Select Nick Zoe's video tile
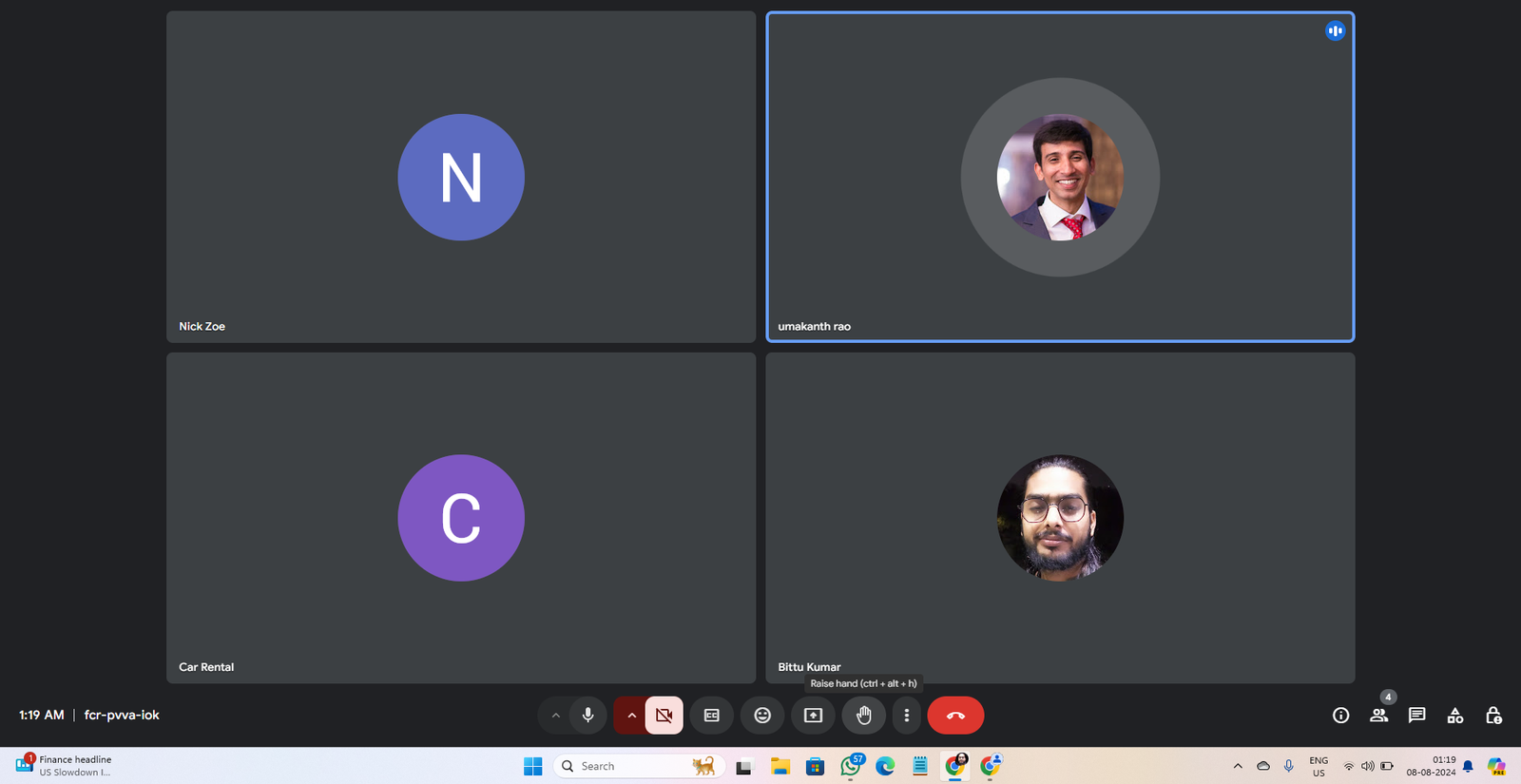The image size is (1521, 784). point(461,177)
